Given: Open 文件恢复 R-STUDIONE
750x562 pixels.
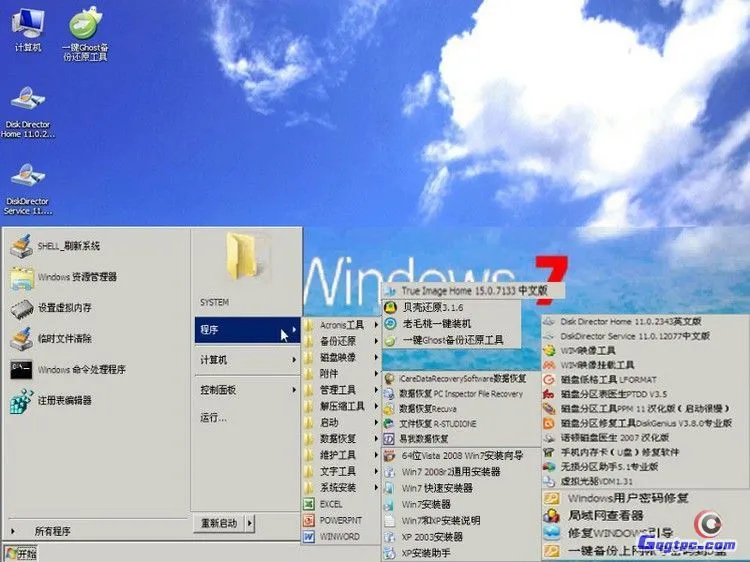Looking at the screenshot, I should (461, 424).
